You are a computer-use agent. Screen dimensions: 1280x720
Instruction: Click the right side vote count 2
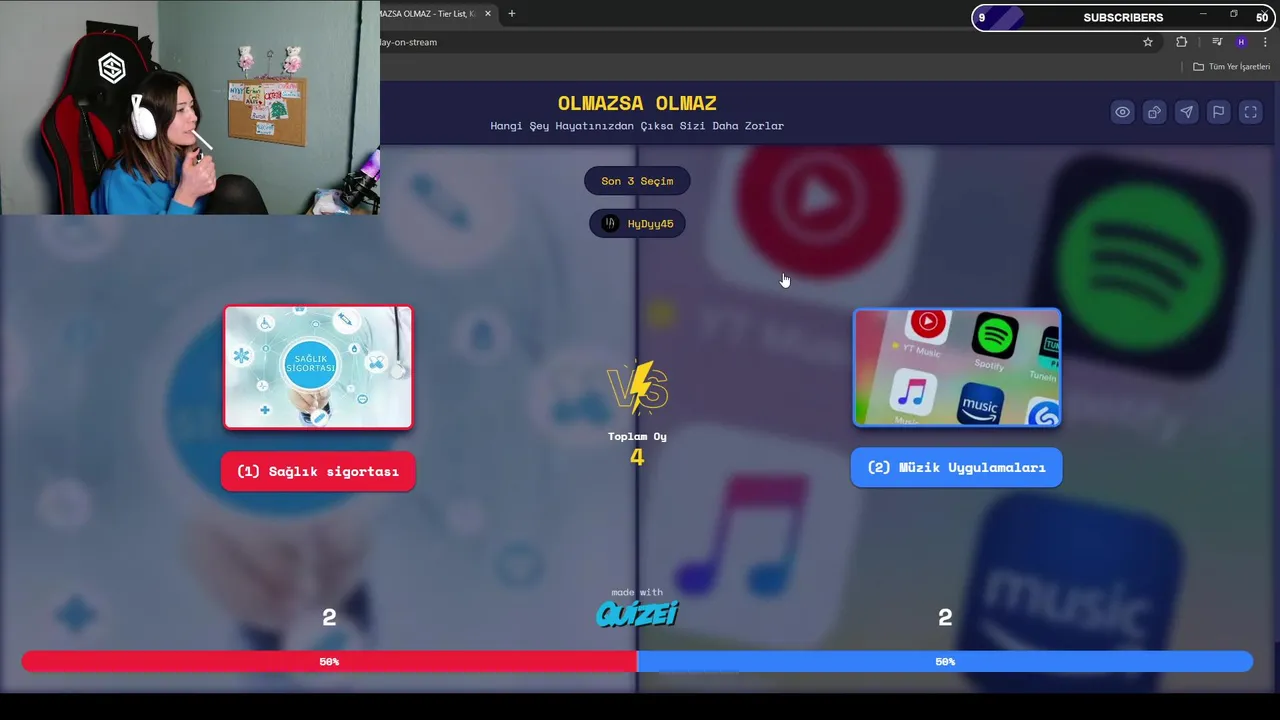945,618
